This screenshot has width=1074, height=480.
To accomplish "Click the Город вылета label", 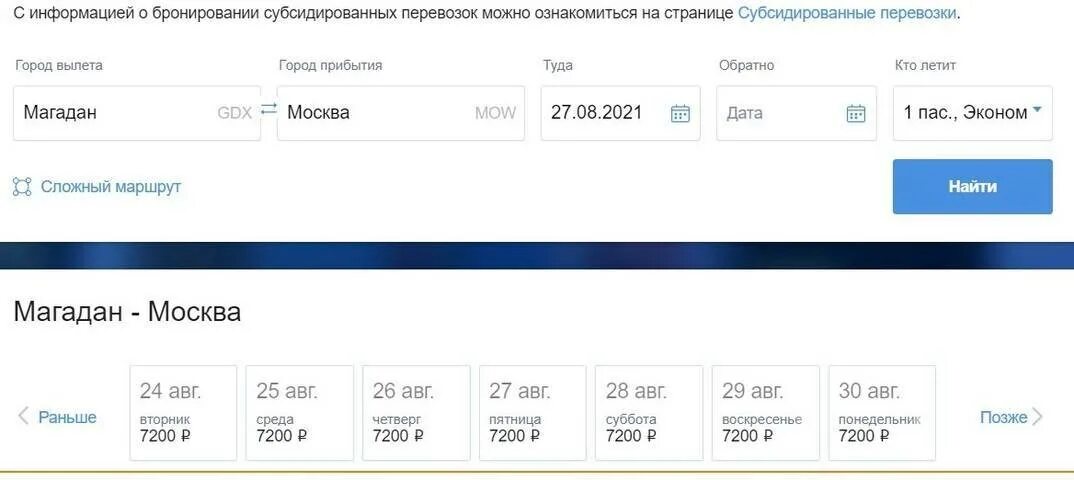I will pos(59,66).
